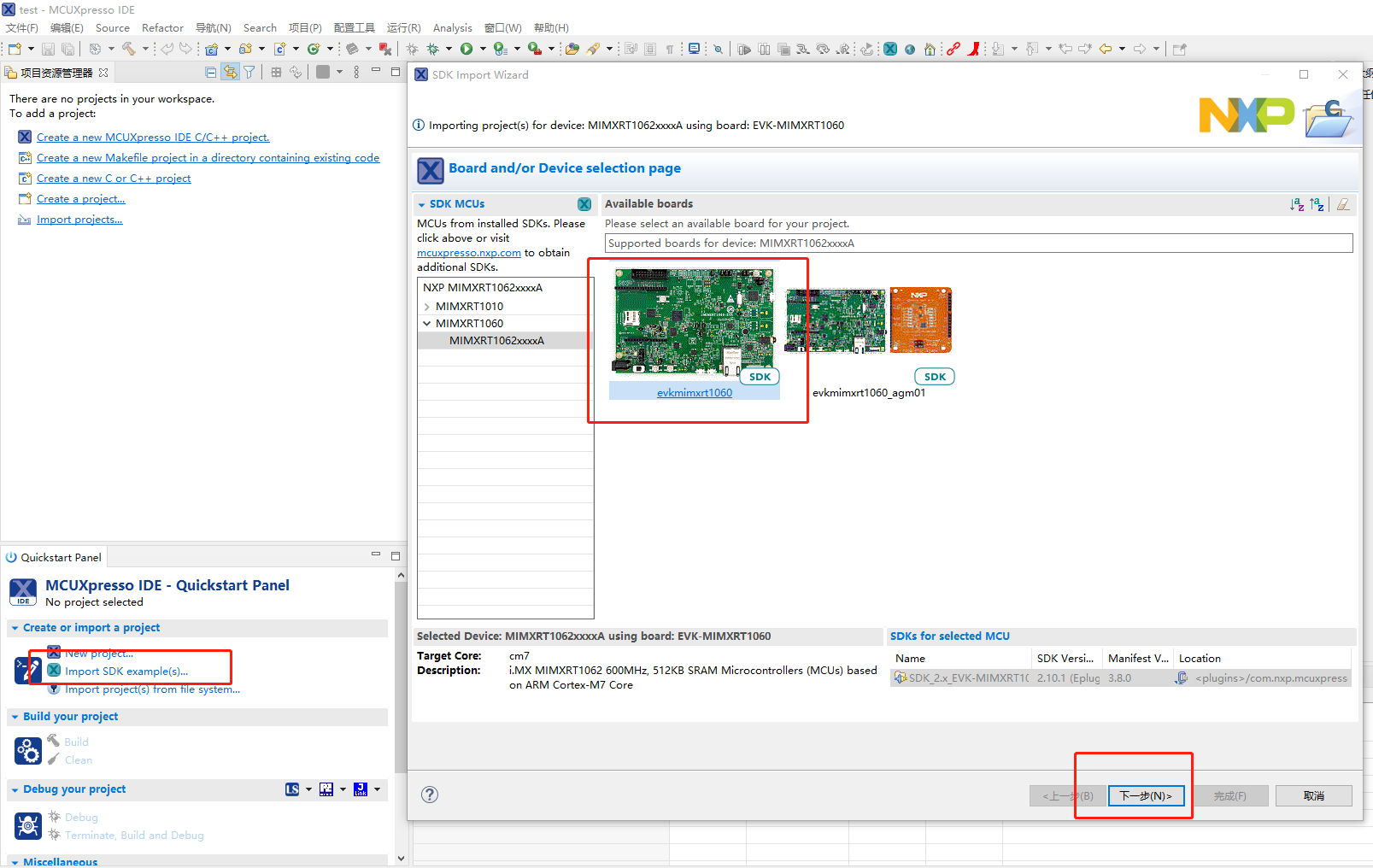The image size is (1373, 868).
Task: Open the mcuxpresso.nxp.com link
Action: pos(469,253)
